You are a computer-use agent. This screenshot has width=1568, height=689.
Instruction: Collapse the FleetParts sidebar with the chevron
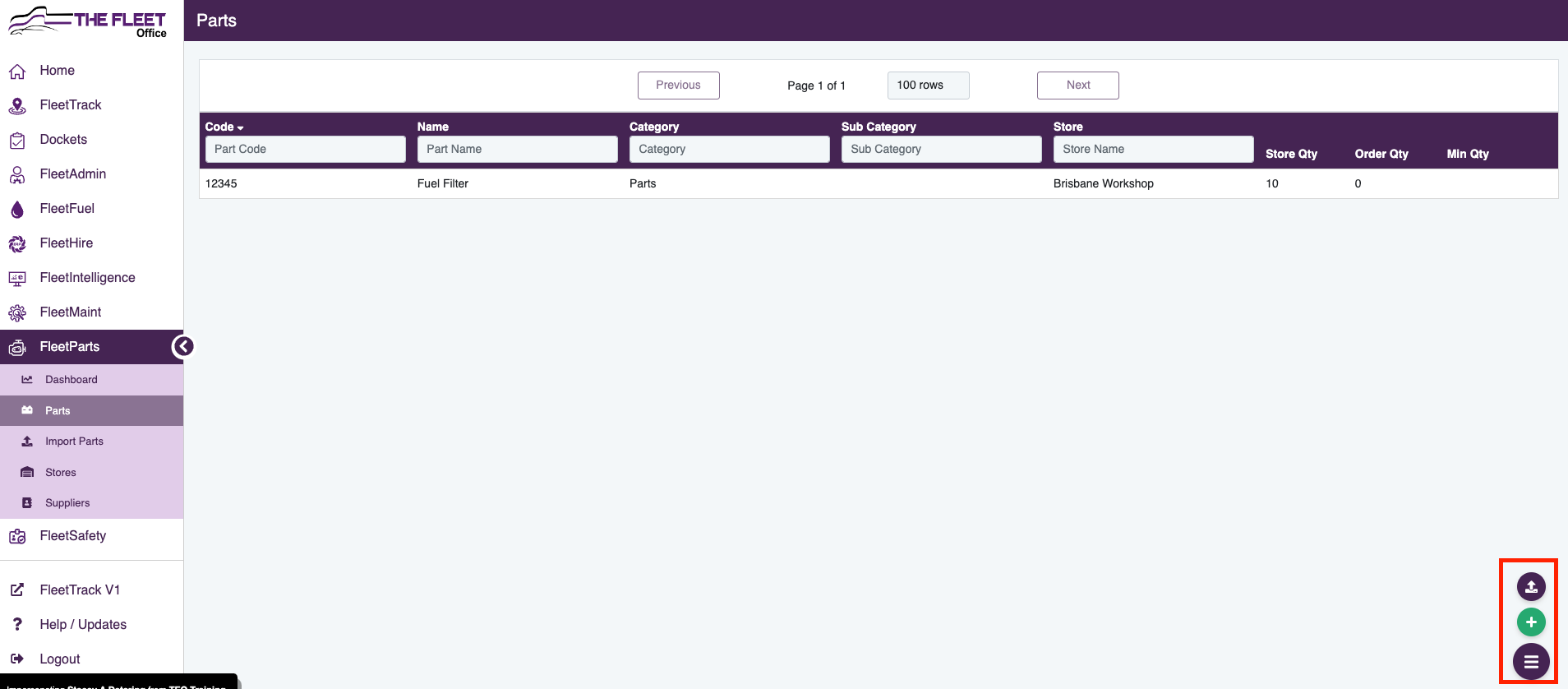pyautogui.click(x=183, y=347)
